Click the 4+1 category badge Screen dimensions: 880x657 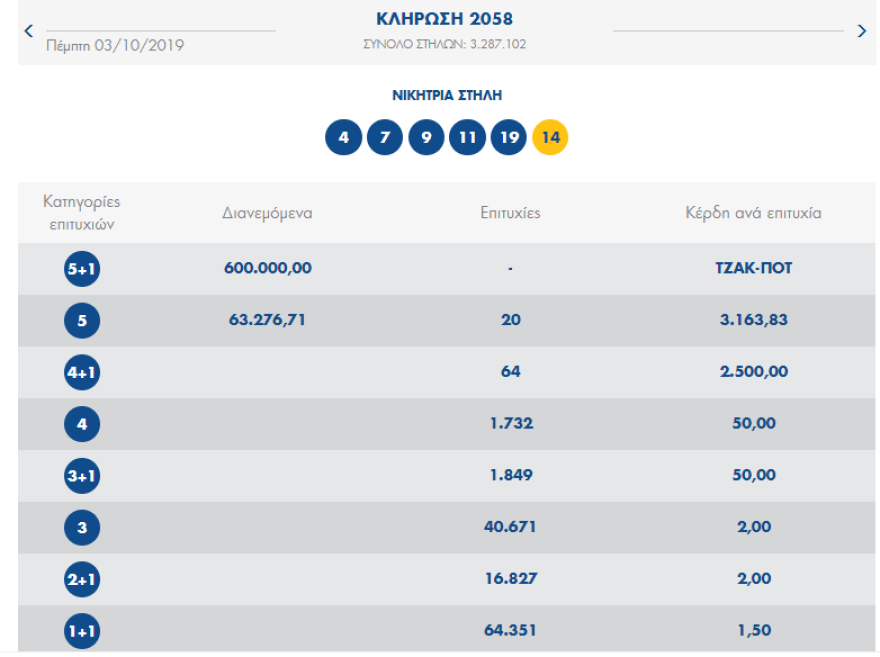(x=82, y=372)
